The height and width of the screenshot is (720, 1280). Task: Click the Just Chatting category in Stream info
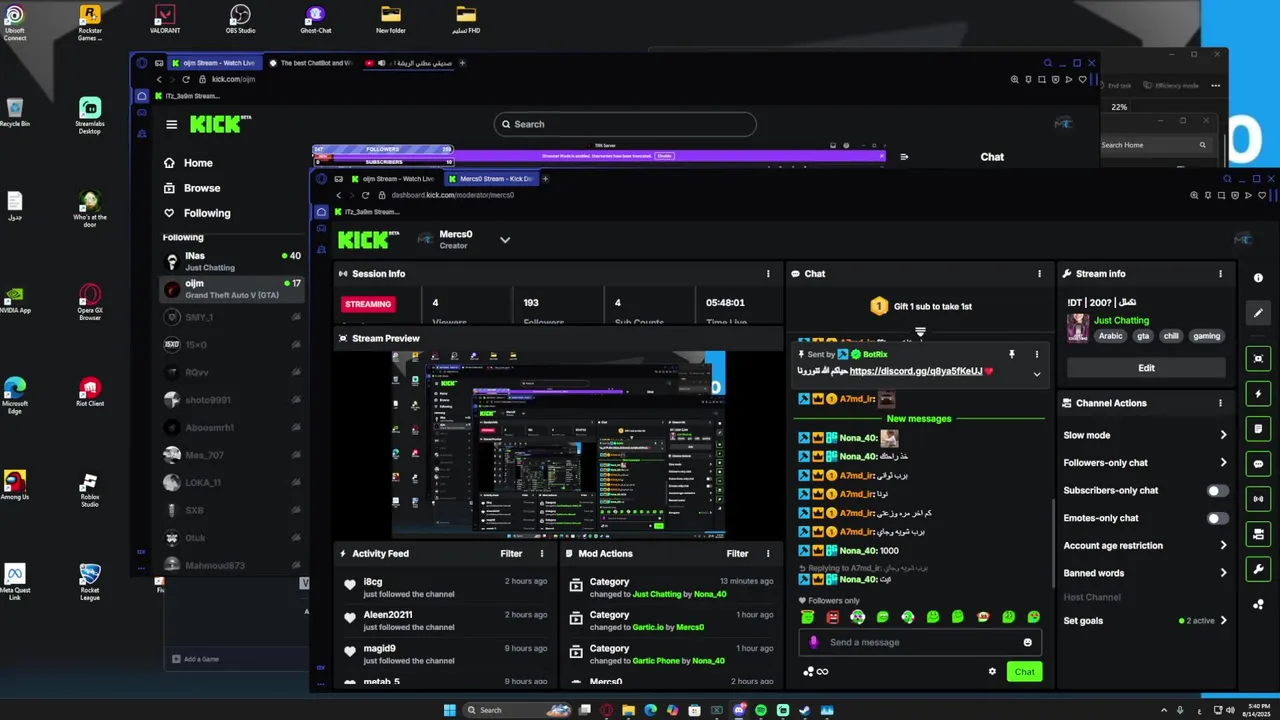tap(1121, 321)
